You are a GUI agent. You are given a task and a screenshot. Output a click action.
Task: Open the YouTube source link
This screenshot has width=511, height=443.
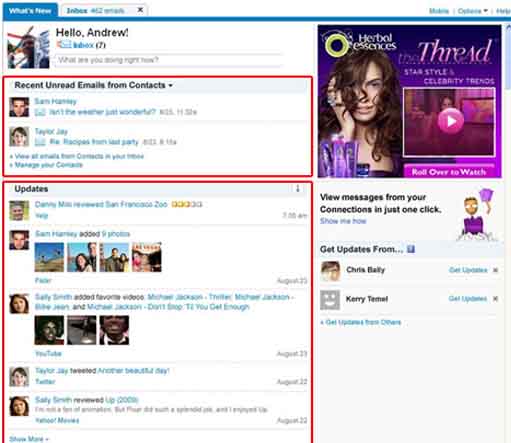[48, 354]
